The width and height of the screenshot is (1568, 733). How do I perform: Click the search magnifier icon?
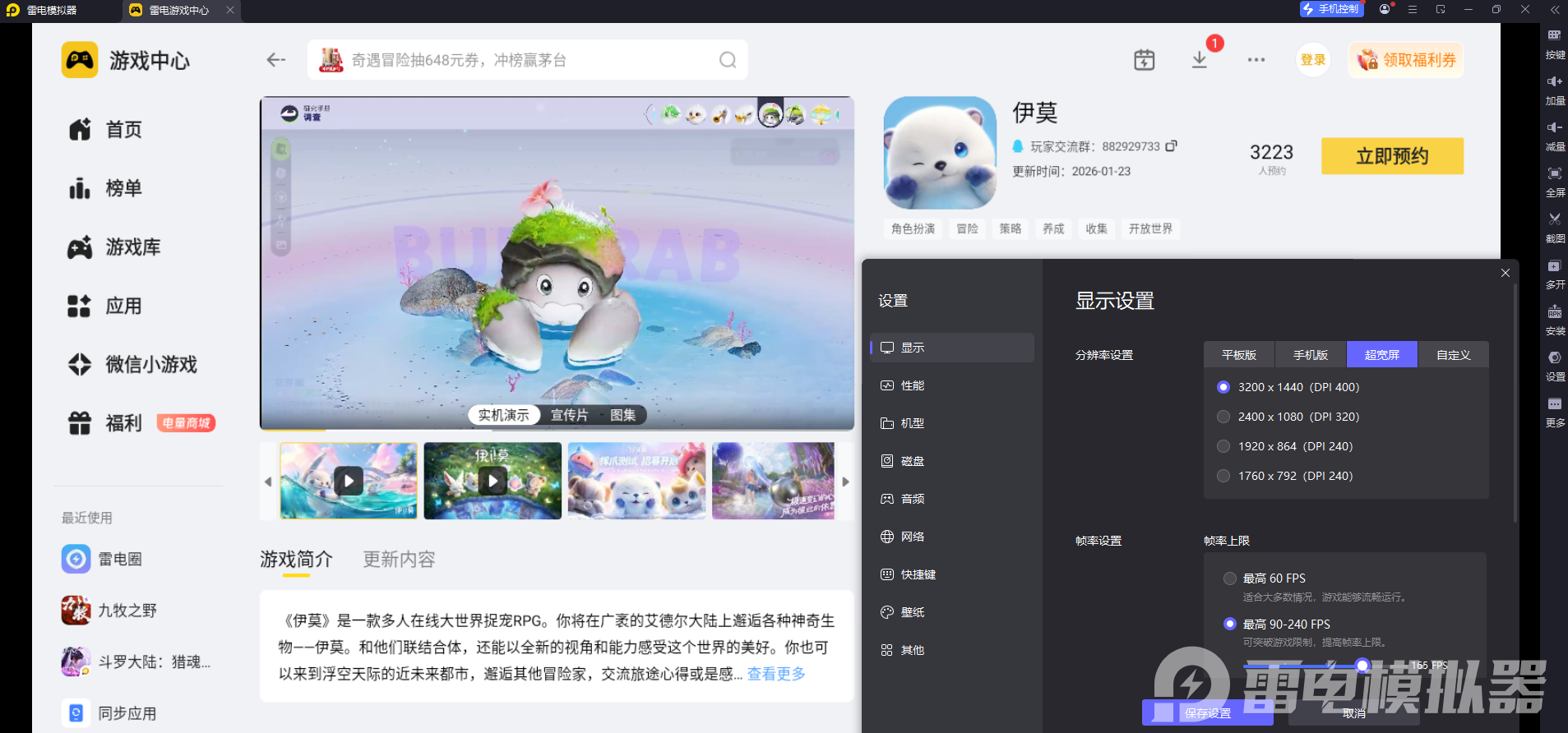pyautogui.click(x=728, y=60)
